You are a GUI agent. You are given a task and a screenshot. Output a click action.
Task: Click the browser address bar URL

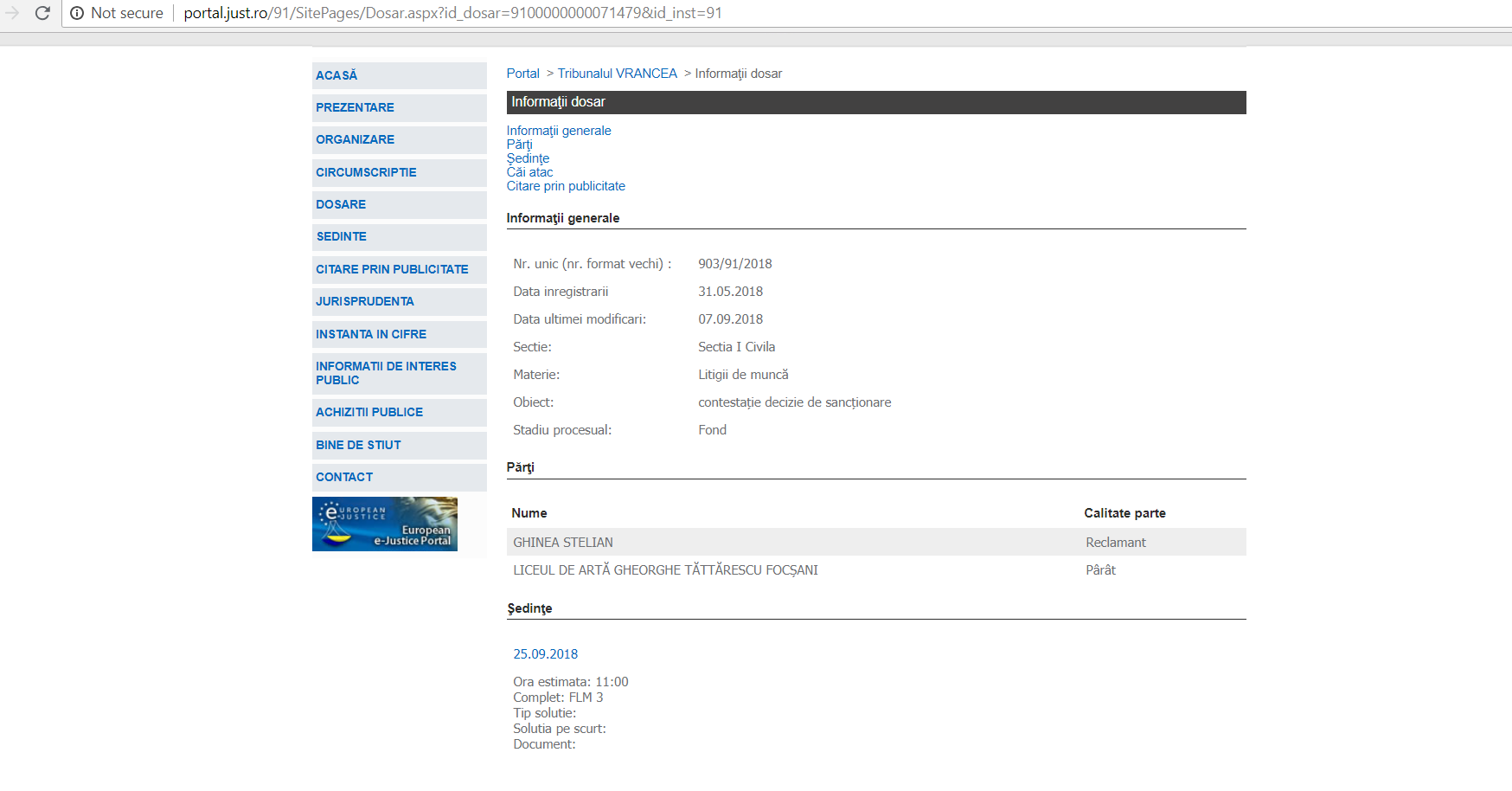pos(452,13)
